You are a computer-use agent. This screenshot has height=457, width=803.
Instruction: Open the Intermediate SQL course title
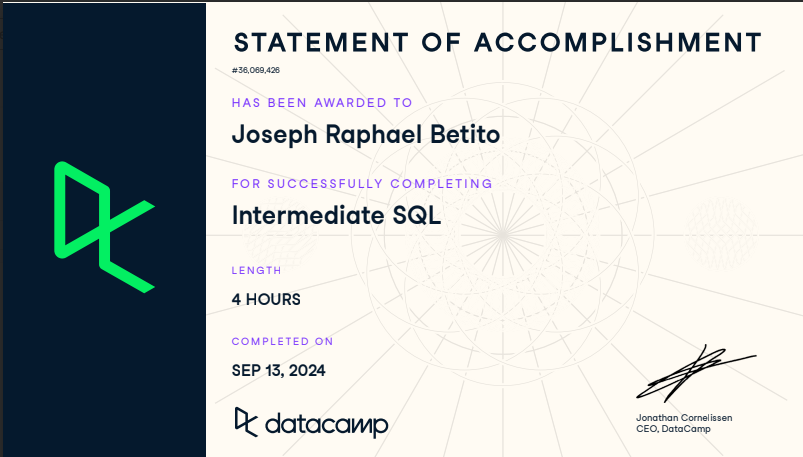(x=336, y=215)
